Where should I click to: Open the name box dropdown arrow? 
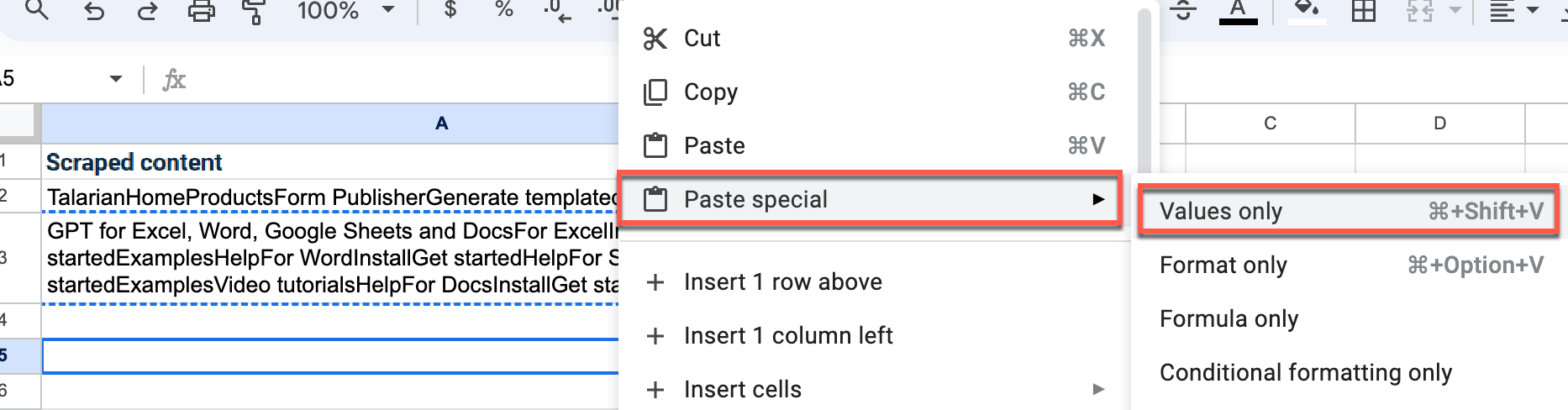116,79
